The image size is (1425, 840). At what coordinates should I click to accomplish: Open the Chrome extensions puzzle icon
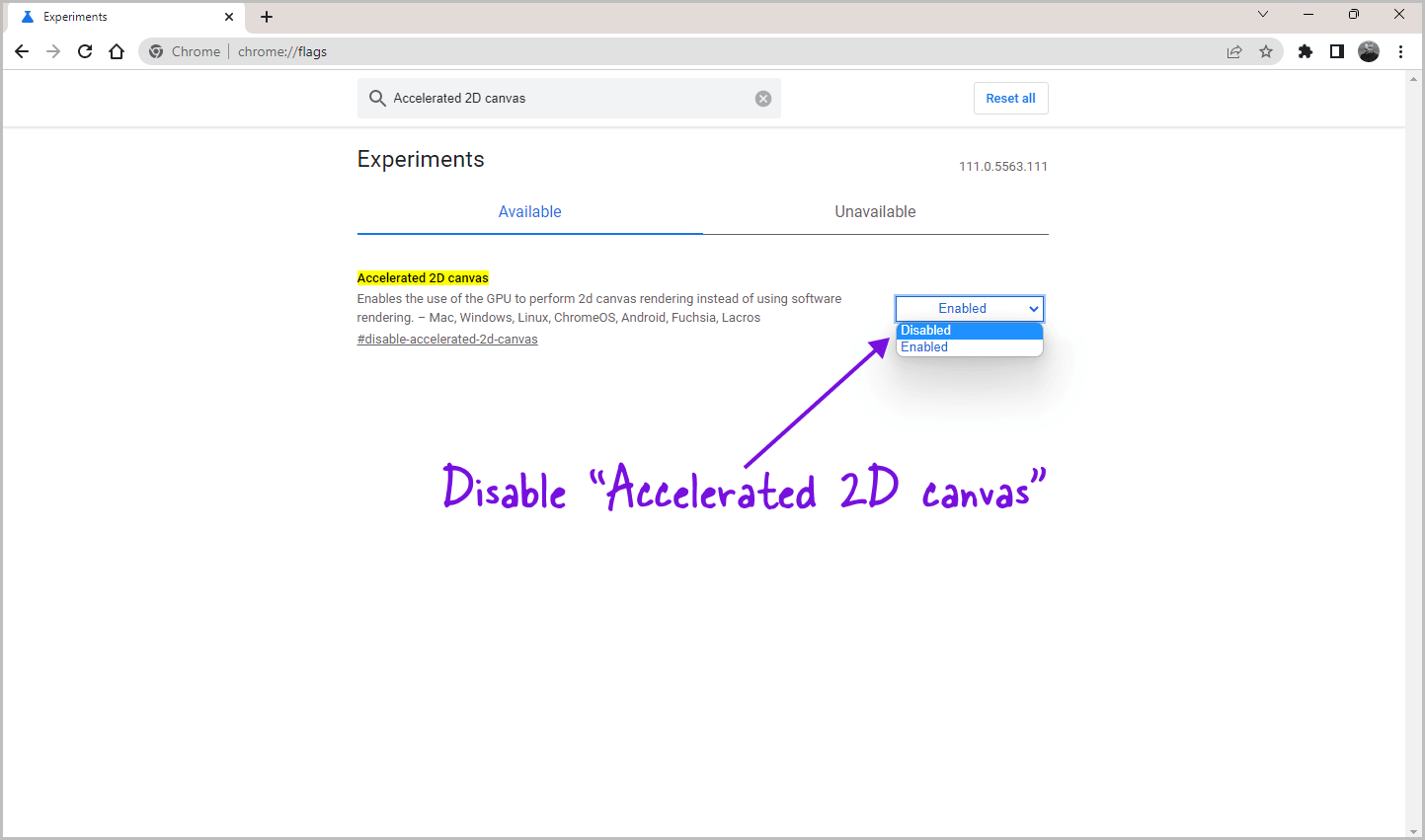[x=1305, y=51]
